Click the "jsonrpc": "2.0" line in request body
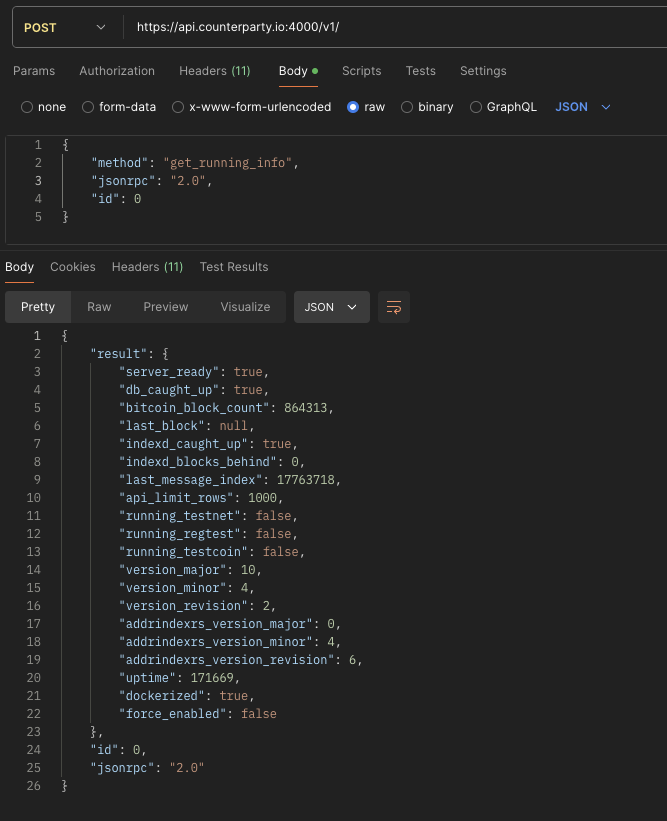Screen dimensions: 667x821 click(151, 181)
